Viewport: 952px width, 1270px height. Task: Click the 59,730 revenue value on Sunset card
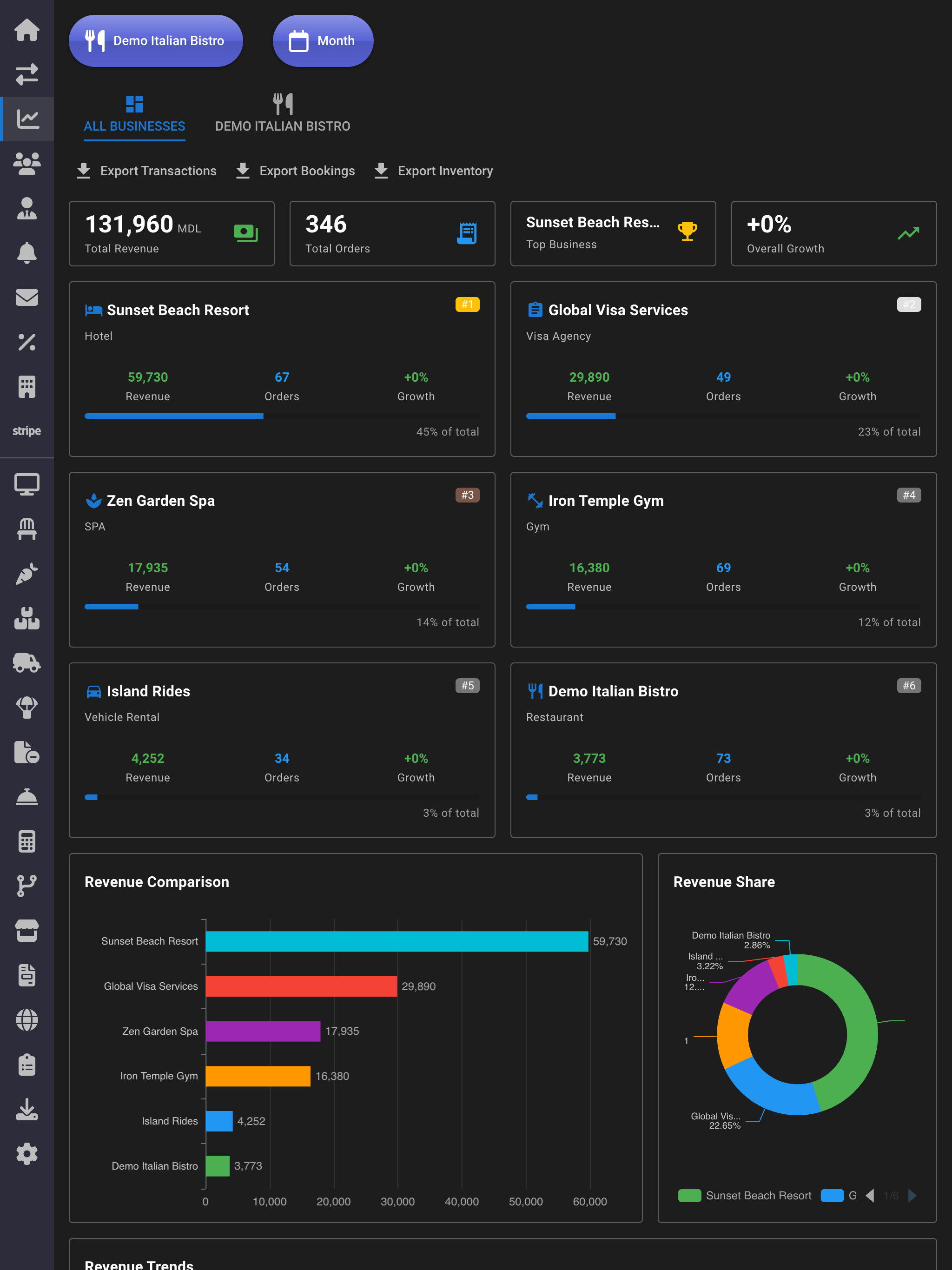147,377
